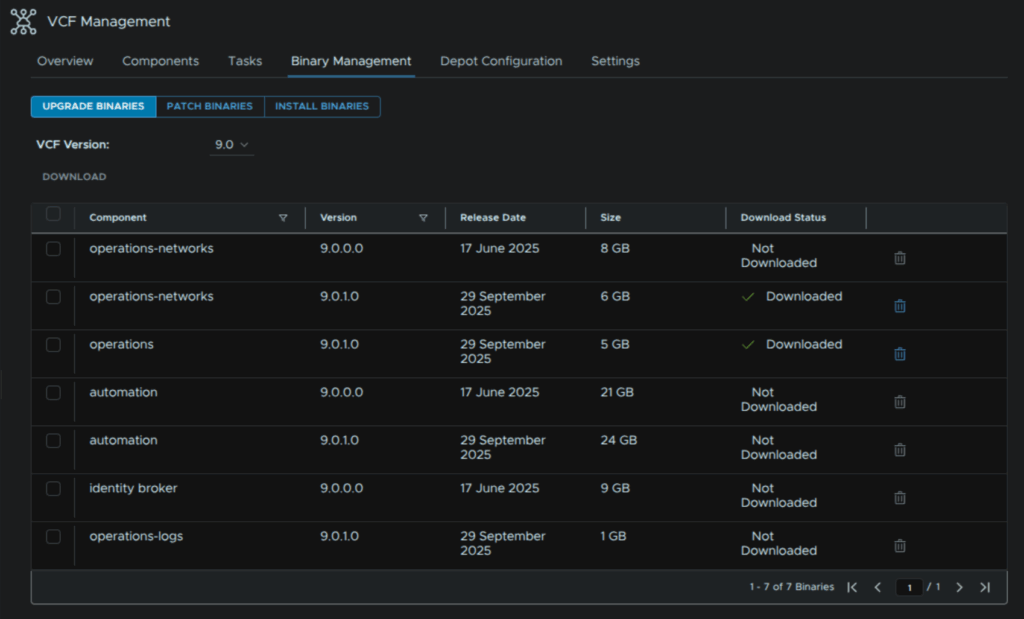Click the page number input field
The height and width of the screenshot is (619, 1024).
909,588
